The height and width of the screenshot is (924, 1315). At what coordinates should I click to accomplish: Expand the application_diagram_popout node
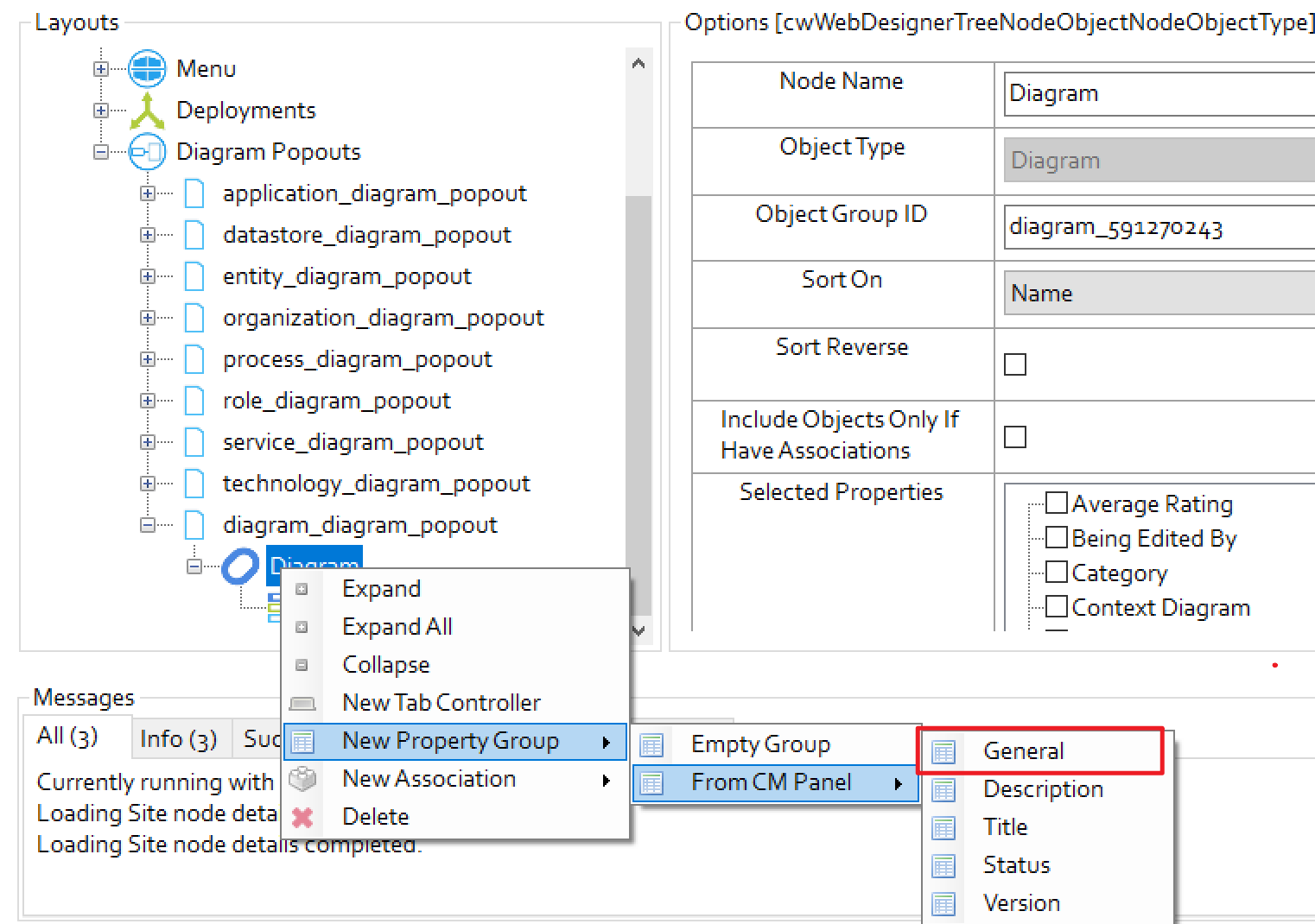(x=148, y=193)
